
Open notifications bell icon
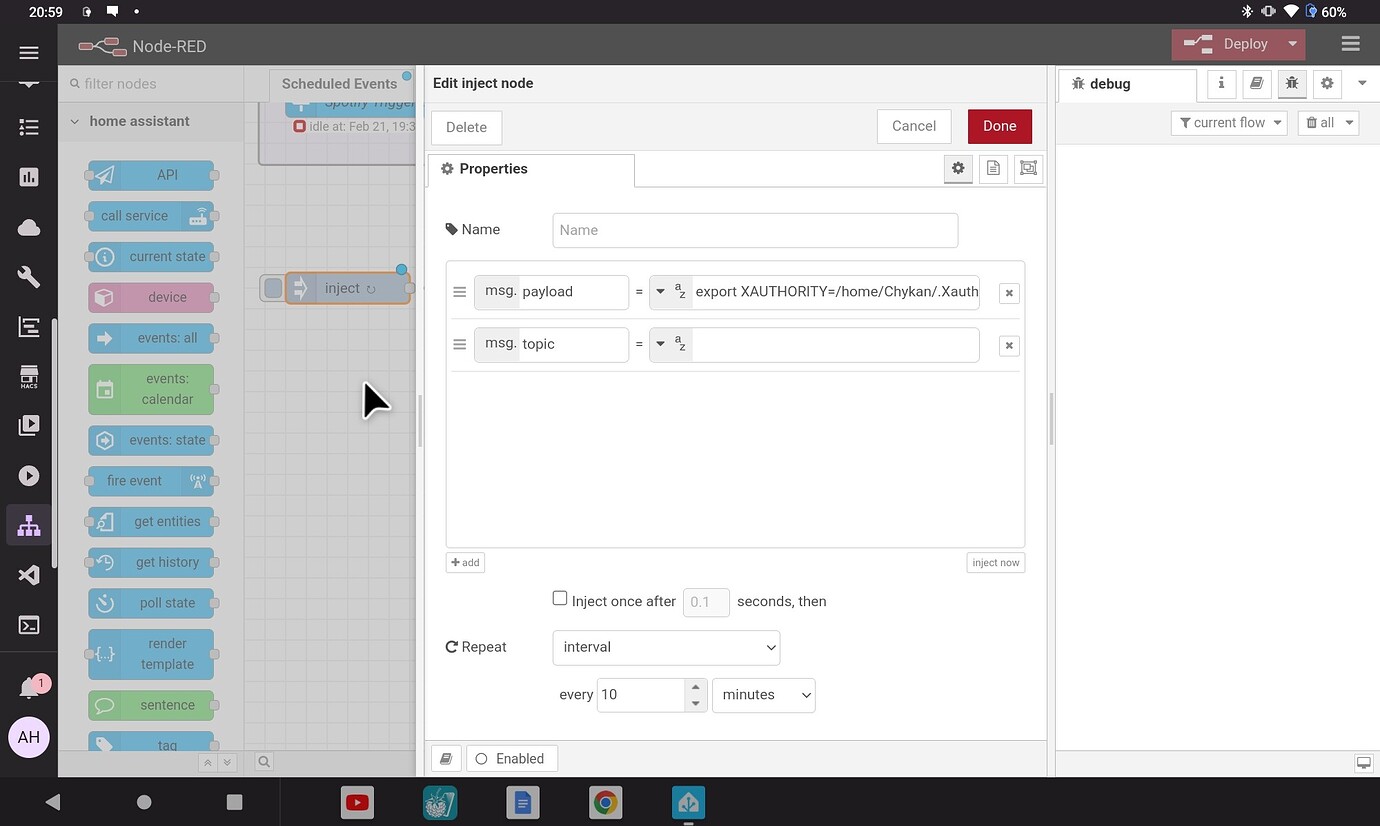[29, 688]
